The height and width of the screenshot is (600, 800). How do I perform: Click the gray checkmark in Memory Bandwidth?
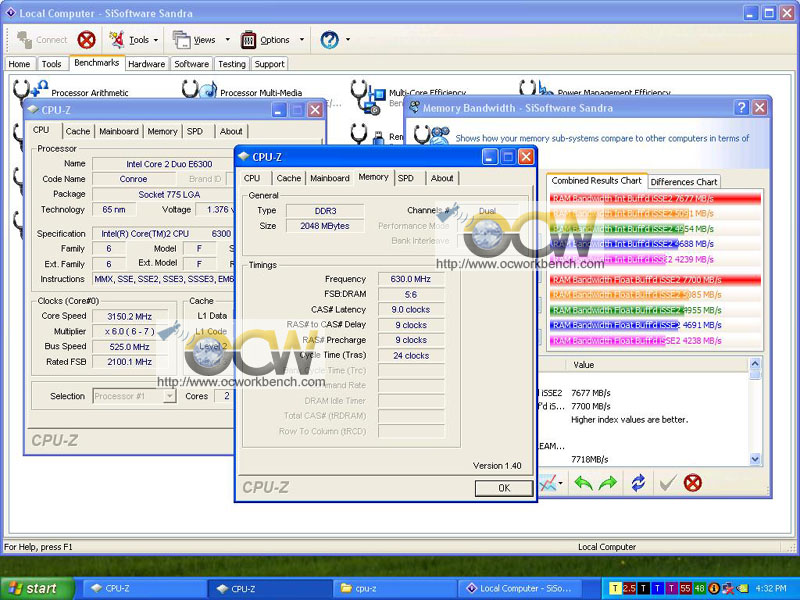tap(668, 483)
